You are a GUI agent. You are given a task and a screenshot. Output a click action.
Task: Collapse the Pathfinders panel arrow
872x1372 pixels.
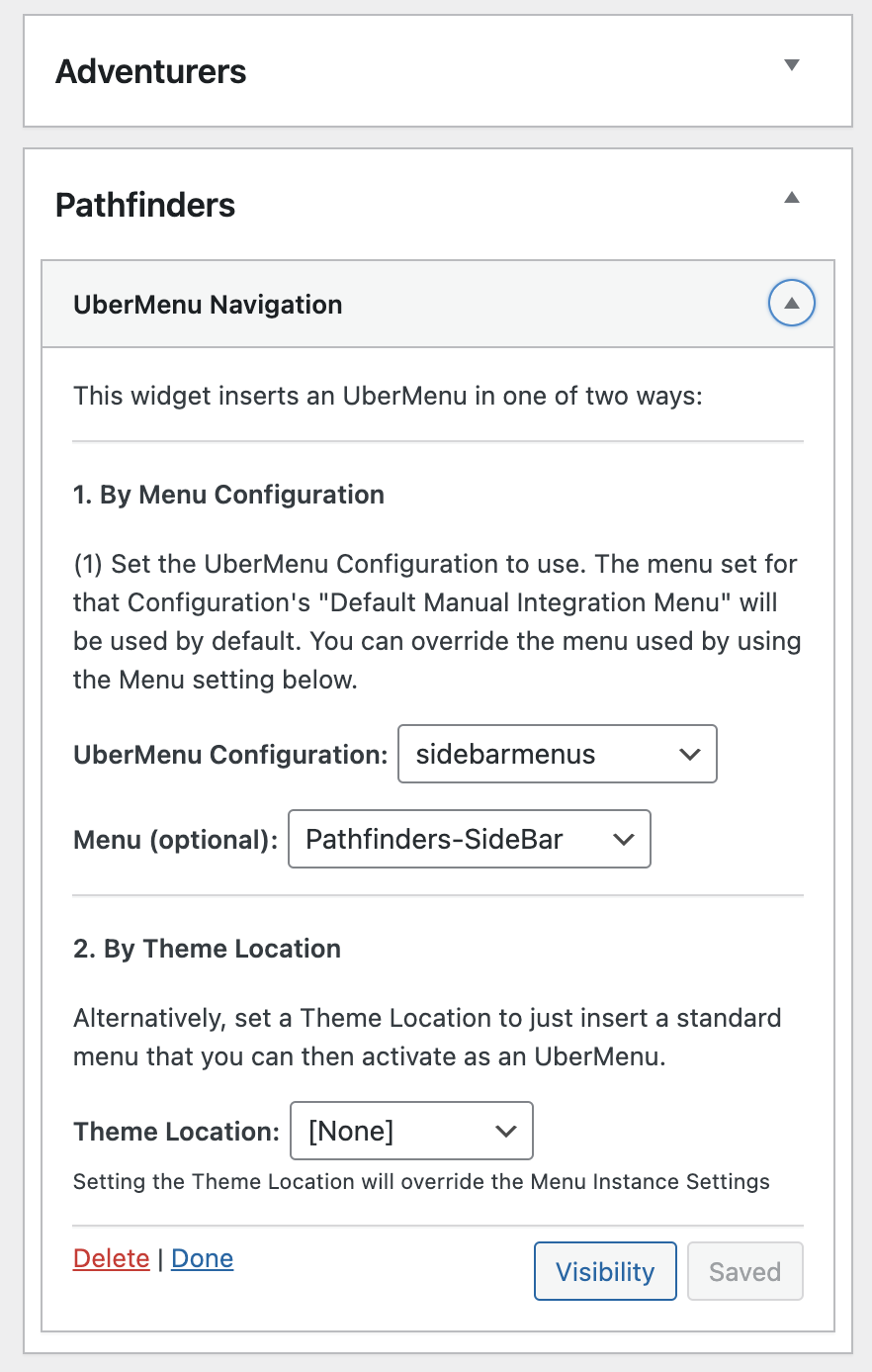(x=791, y=198)
